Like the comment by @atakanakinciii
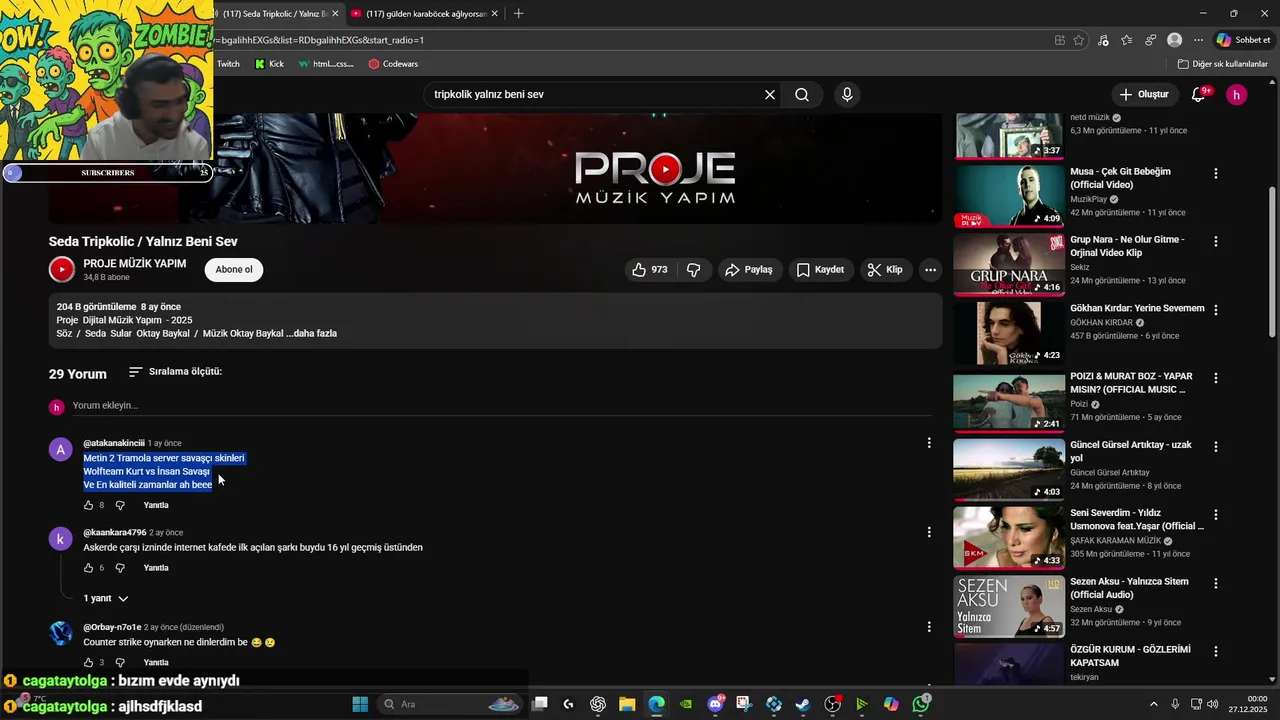Screen dimensions: 1280x720 [x=88, y=505]
